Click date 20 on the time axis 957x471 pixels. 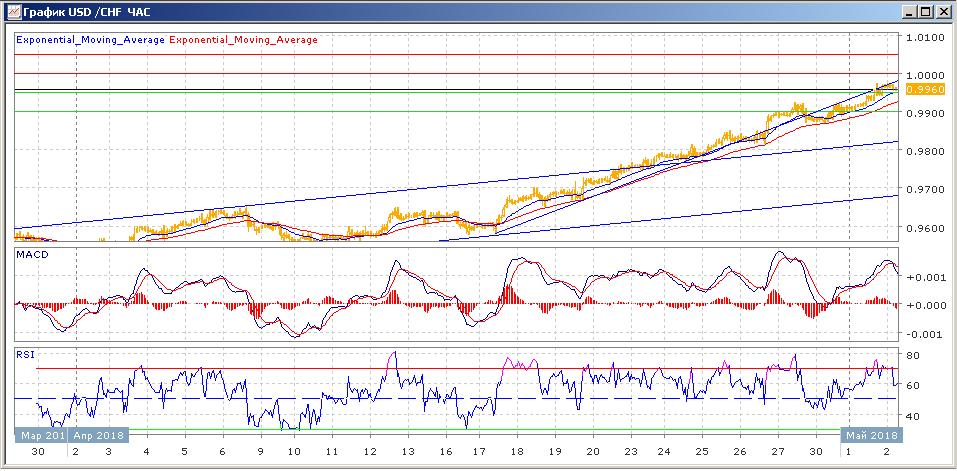click(593, 452)
